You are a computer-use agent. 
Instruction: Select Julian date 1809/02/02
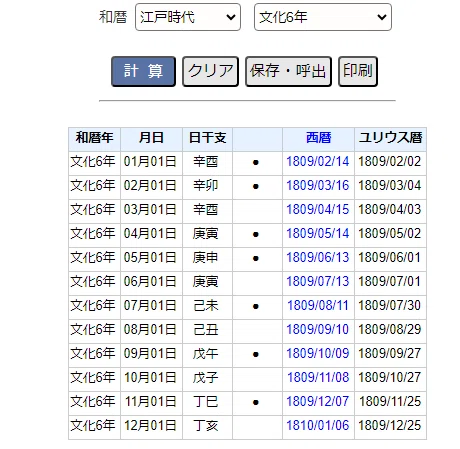tap(390, 162)
